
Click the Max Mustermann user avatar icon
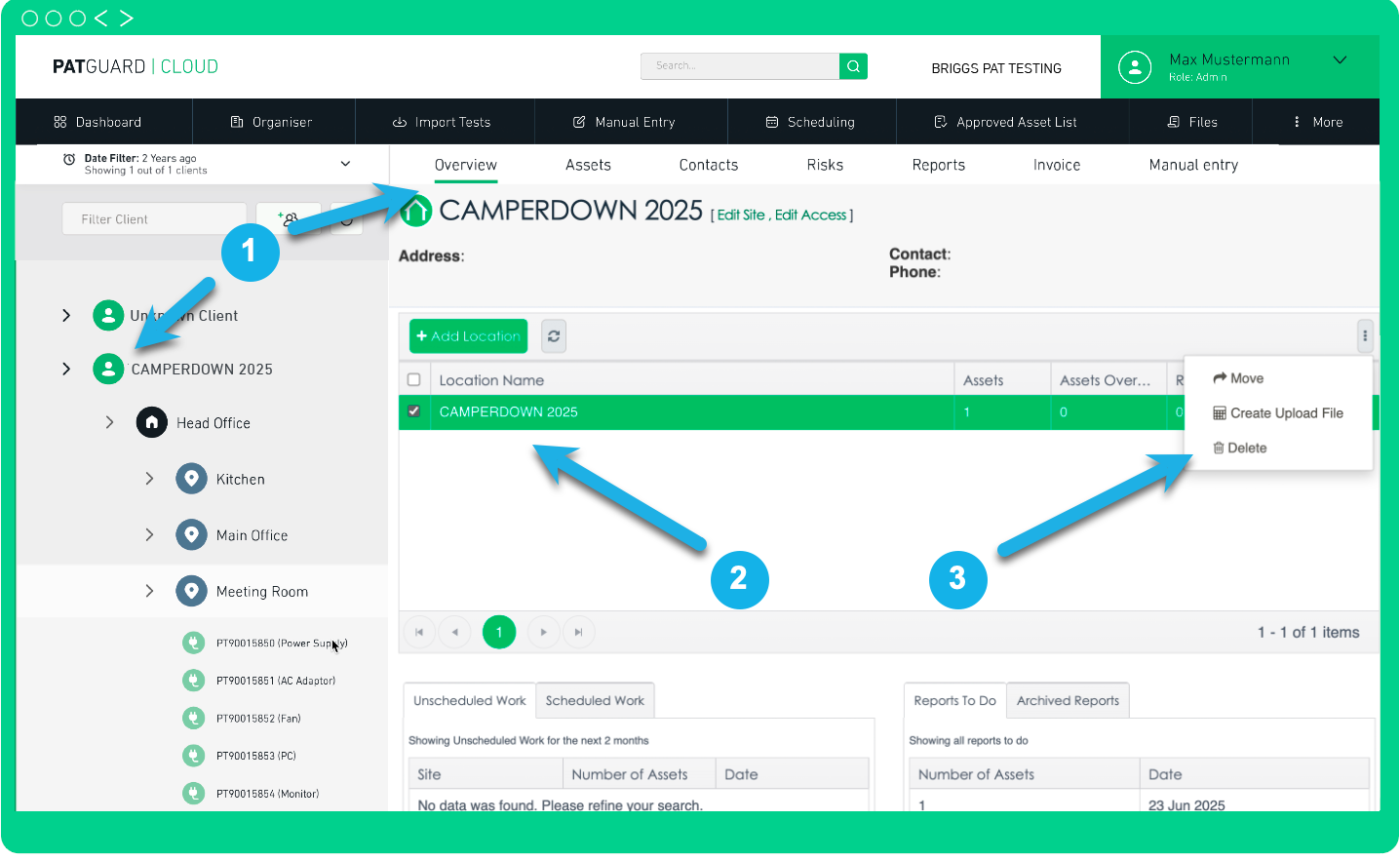[x=1135, y=67]
